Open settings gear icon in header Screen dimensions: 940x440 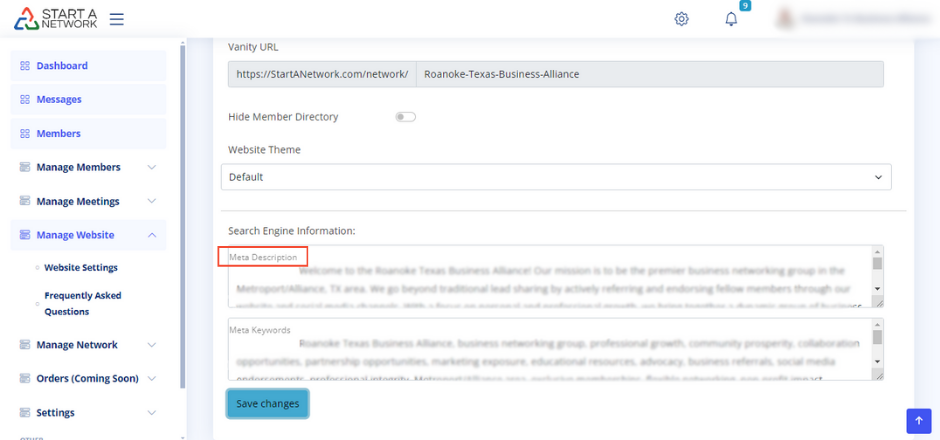pos(682,19)
